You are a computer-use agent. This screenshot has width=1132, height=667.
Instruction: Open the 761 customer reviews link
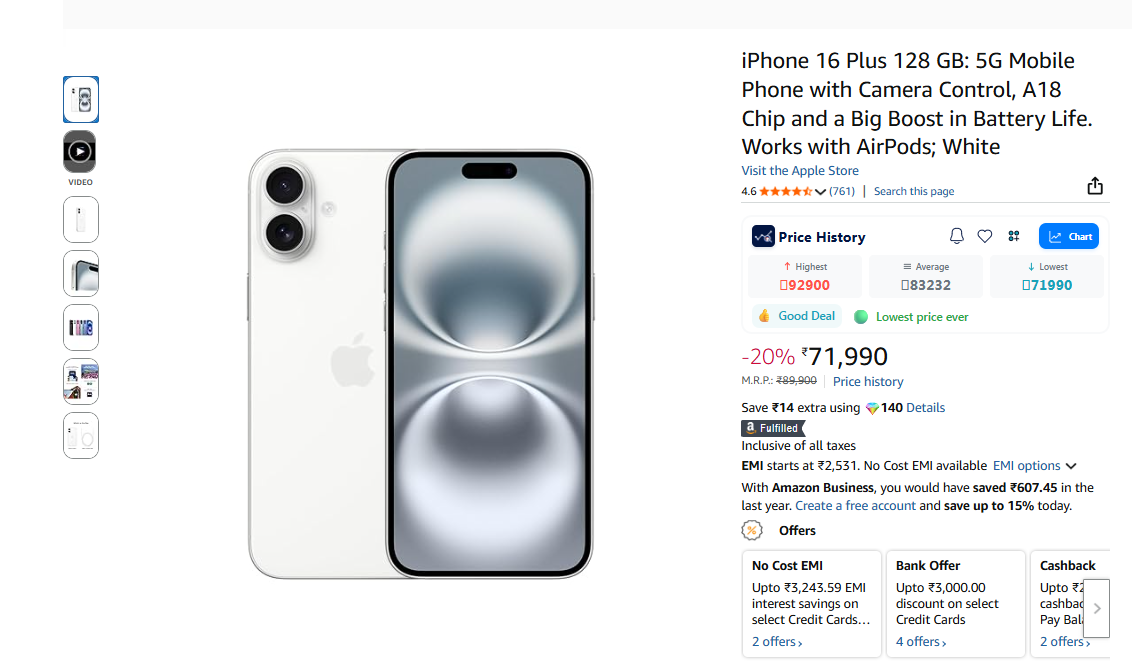pyautogui.click(x=842, y=191)
